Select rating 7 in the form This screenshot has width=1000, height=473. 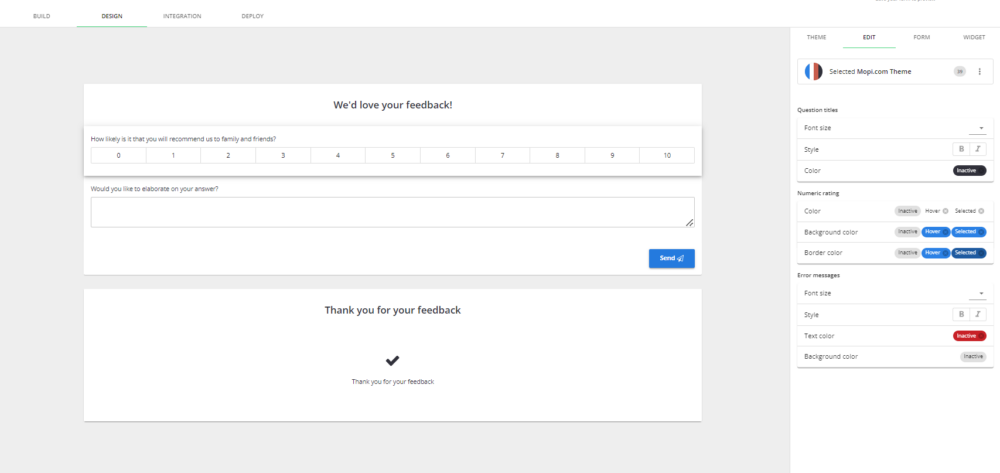click(x=503, y=156)
